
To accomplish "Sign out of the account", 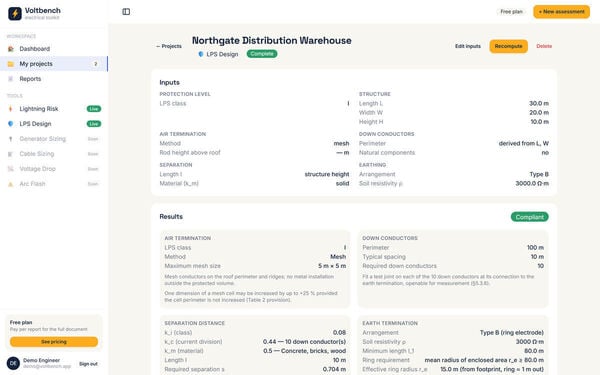I will 88,364.
